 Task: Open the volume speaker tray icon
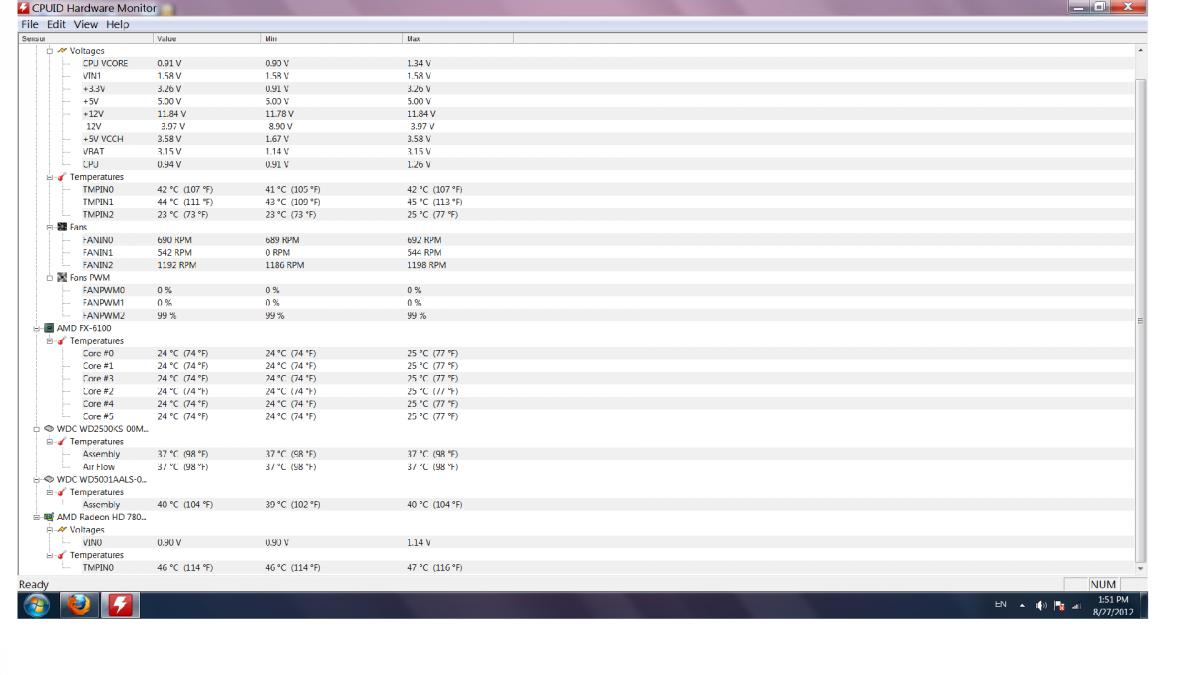pos(1041,606)
